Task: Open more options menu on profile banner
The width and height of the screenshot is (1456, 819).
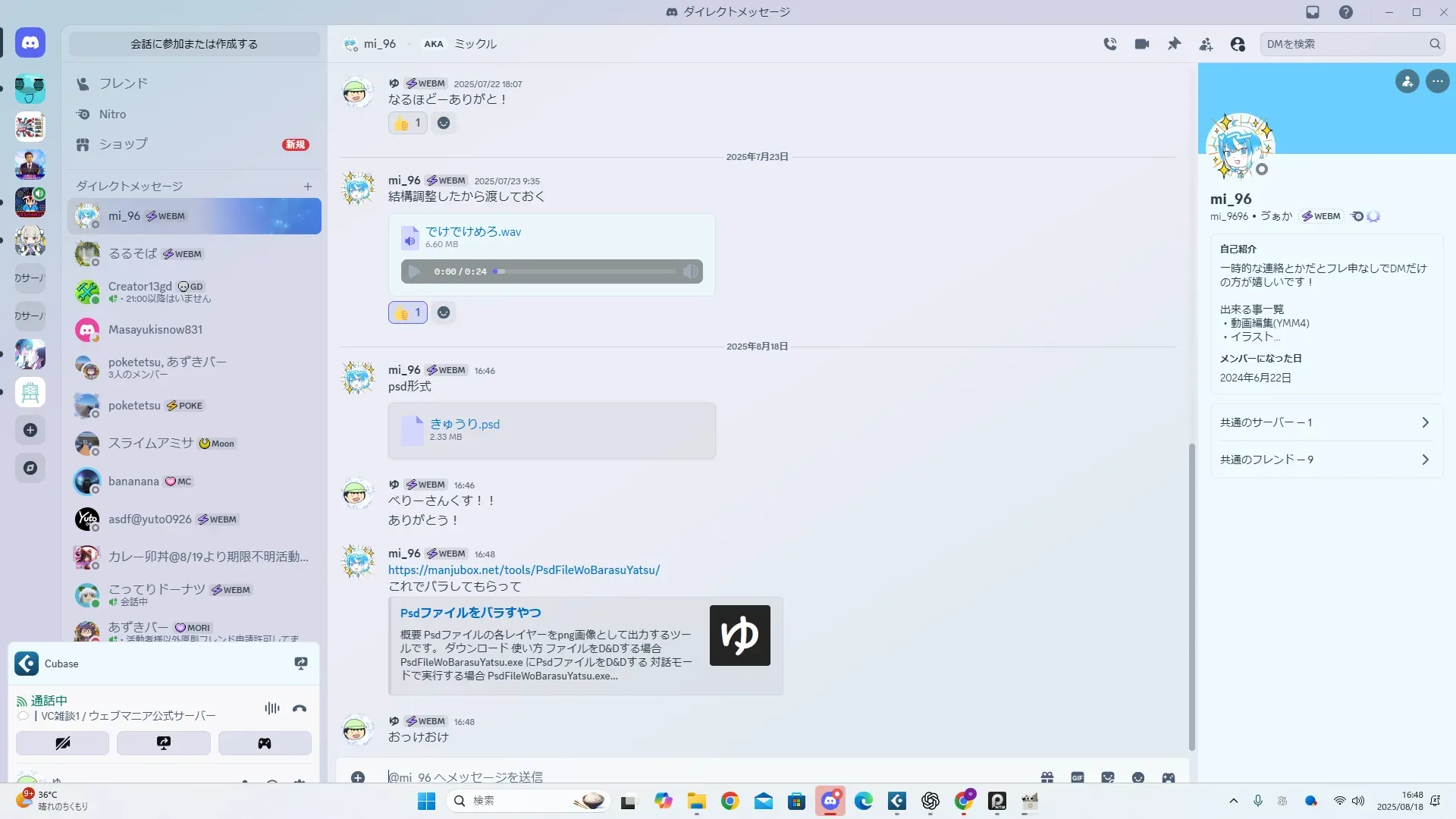Action: 1437,81
